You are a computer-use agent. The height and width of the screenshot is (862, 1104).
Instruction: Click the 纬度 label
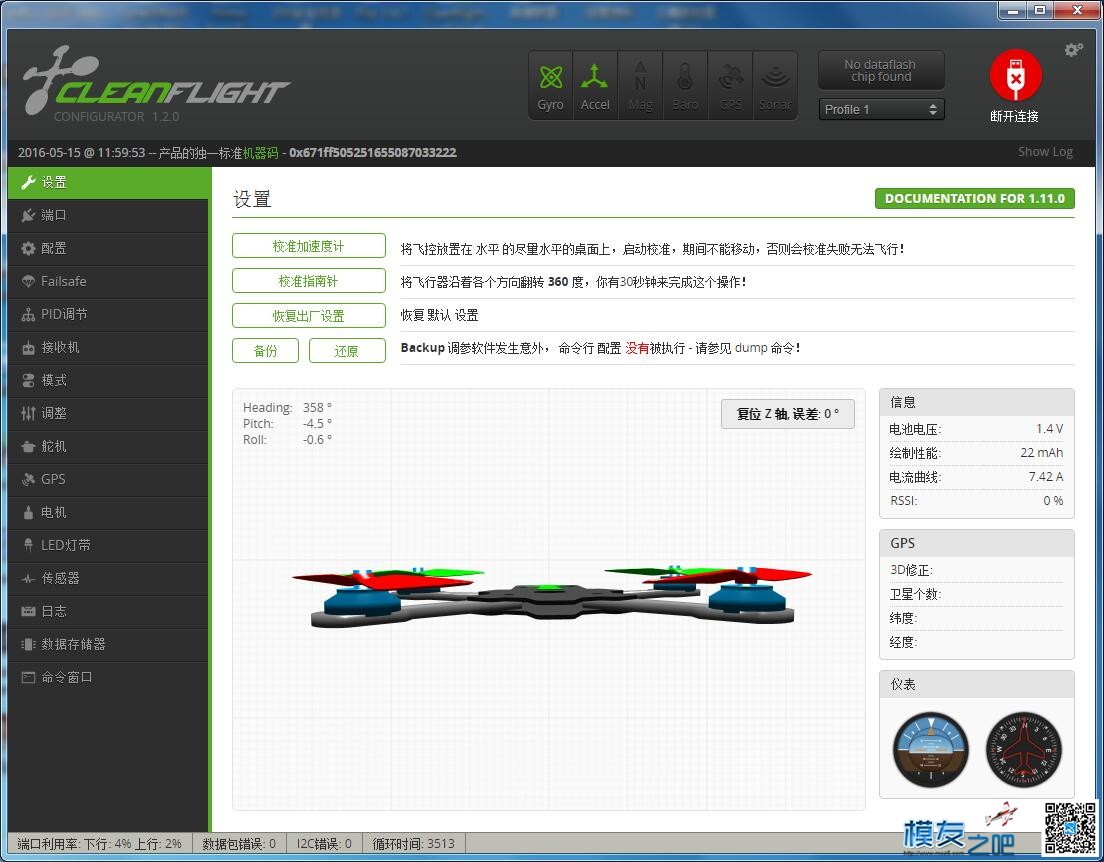coord(903,618)
